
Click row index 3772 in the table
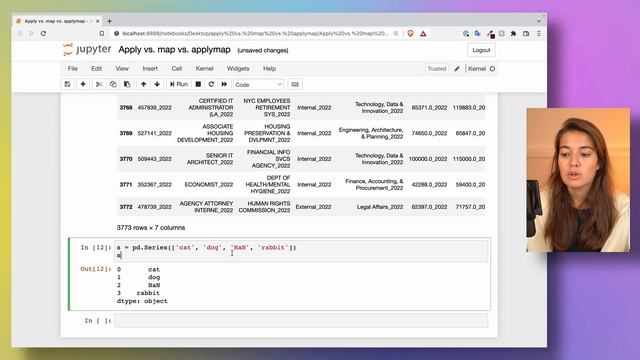[x=126, y=207]
